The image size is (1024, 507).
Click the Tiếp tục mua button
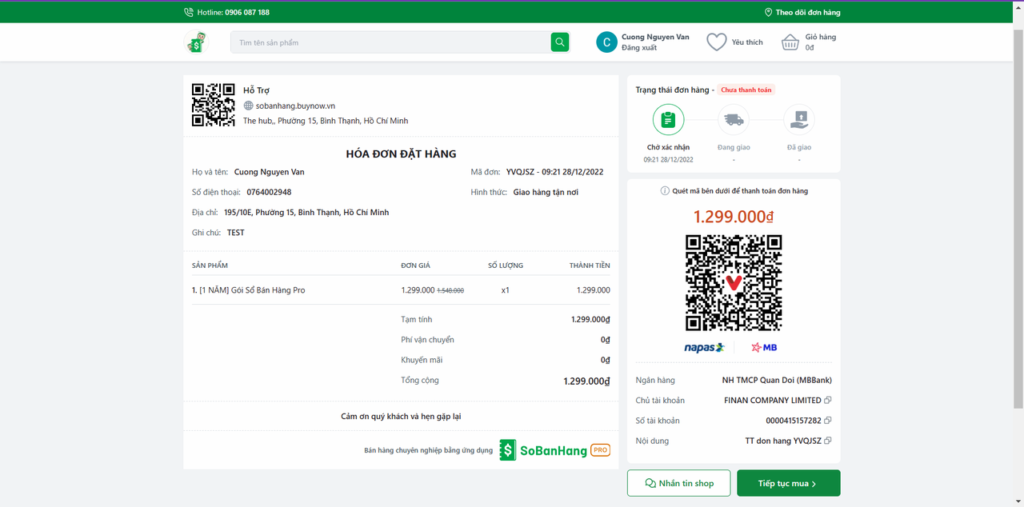tap(788, 483)
